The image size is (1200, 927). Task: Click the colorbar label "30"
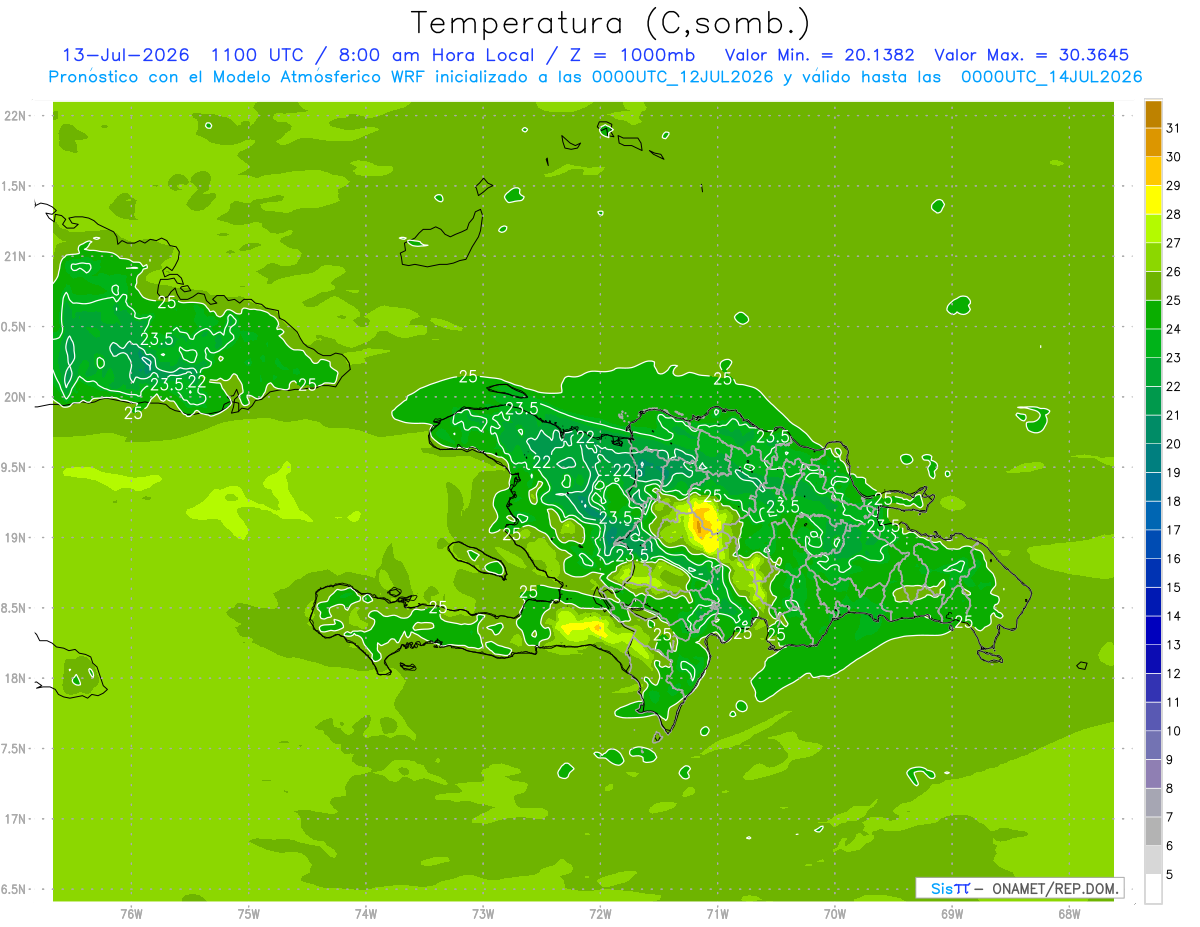click(x=1174, y=157)
